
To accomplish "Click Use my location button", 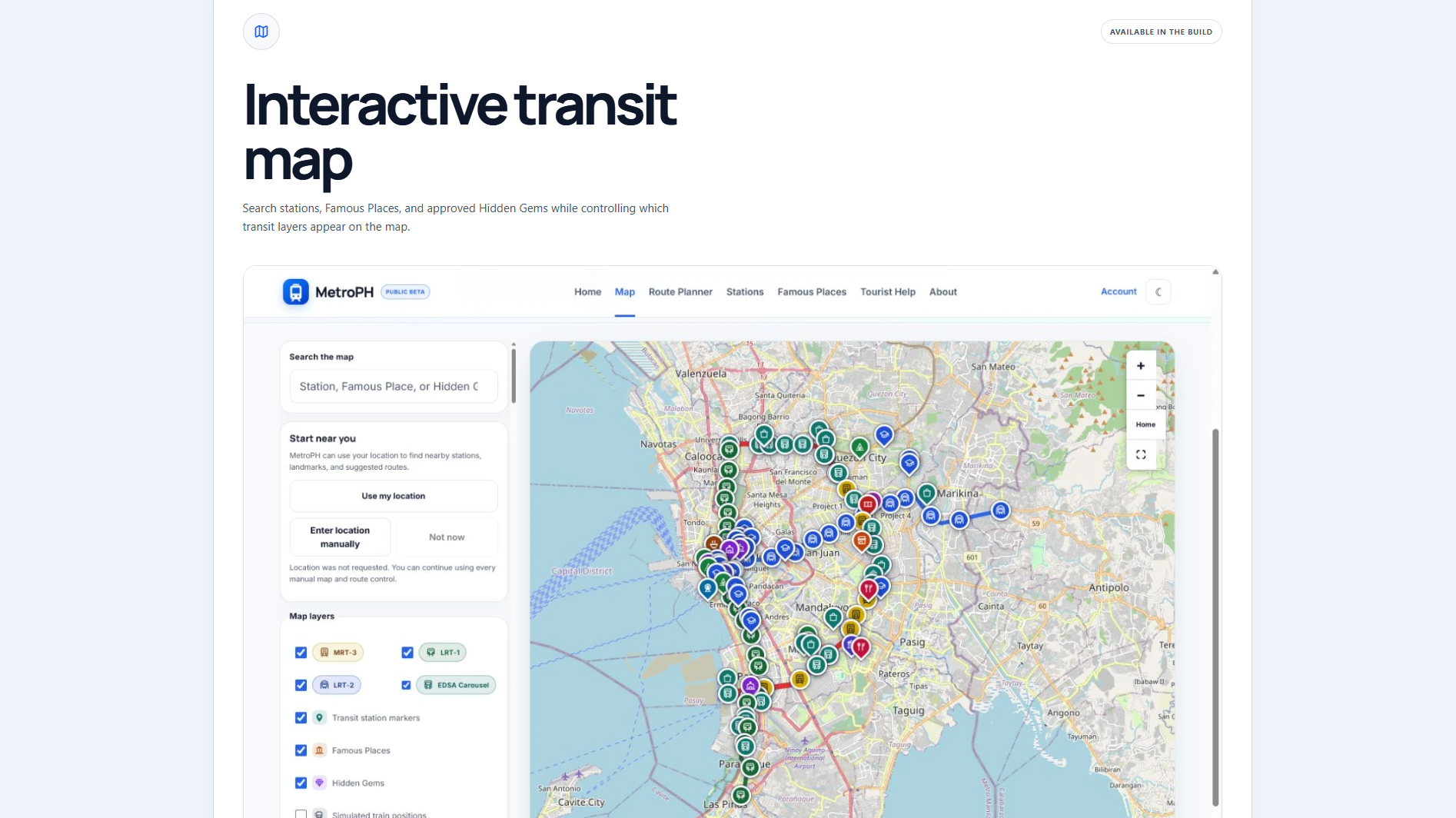I will click(x=394, y=496).
